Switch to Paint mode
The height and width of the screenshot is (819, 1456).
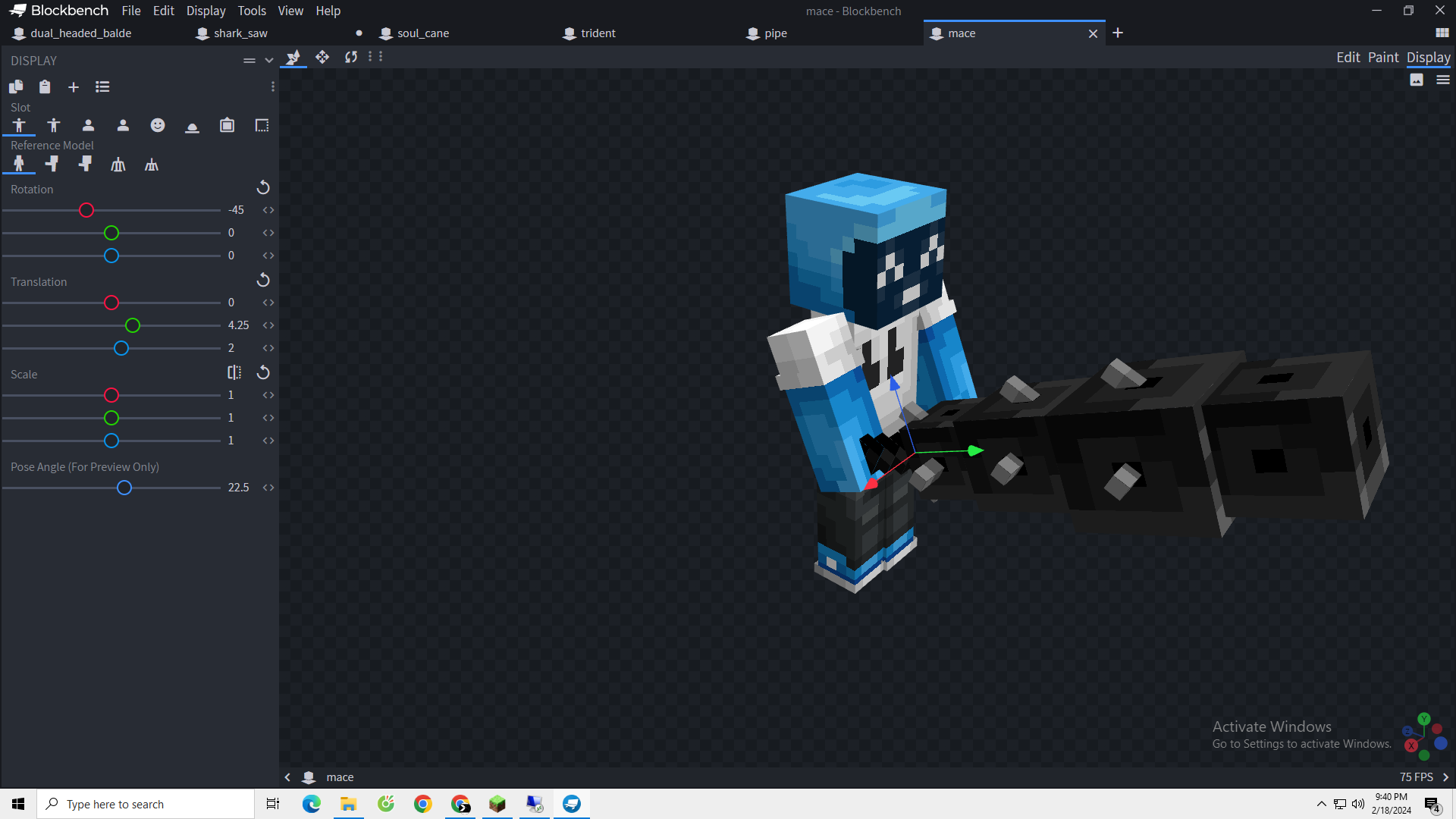[1382, 58]
